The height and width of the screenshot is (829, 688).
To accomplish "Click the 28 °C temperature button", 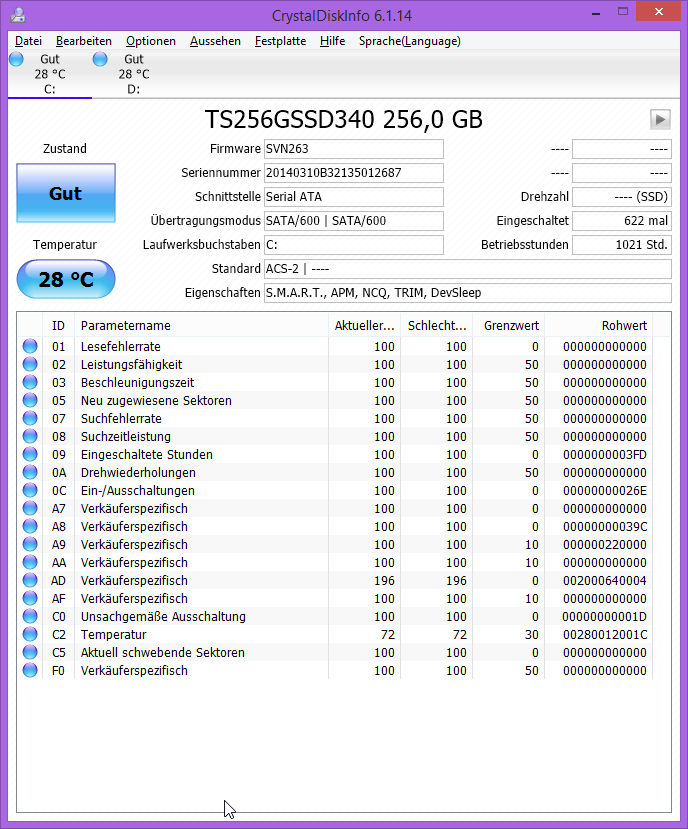I will (66, 279).
